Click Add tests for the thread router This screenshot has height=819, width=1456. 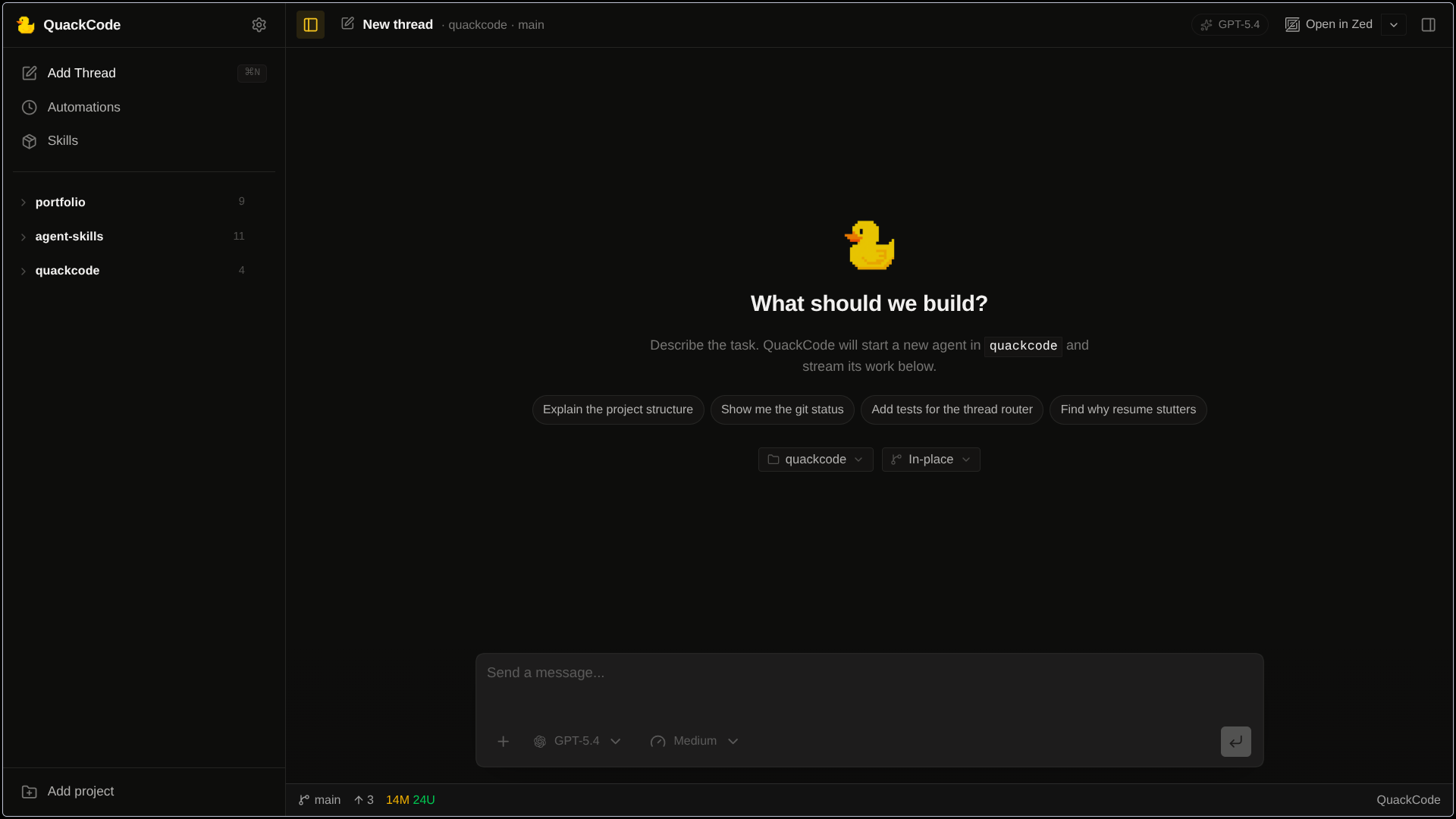click(x=951, y=409)
